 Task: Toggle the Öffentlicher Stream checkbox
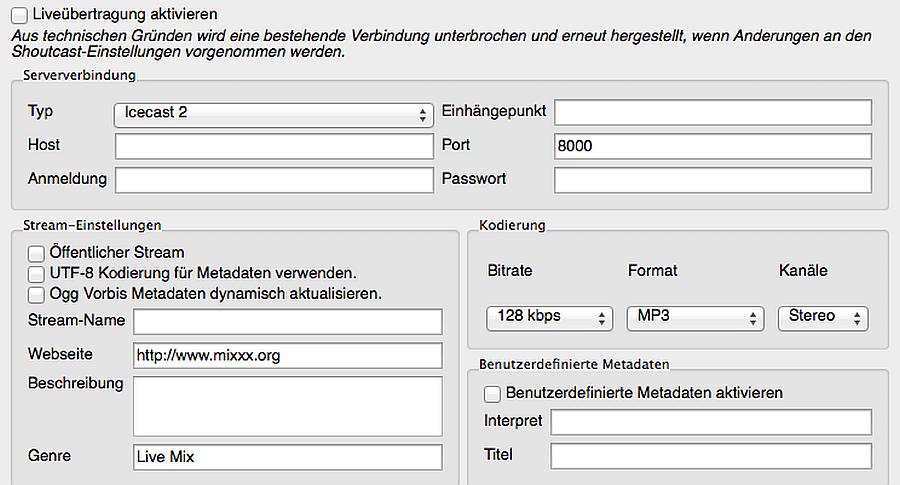(x=37, y=253)
